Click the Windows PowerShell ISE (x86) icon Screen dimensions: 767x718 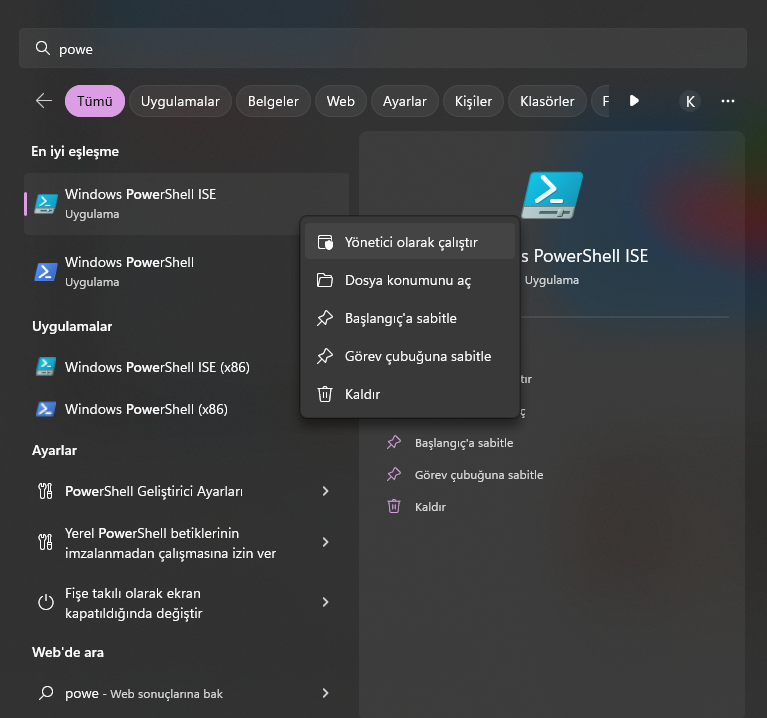46,367
